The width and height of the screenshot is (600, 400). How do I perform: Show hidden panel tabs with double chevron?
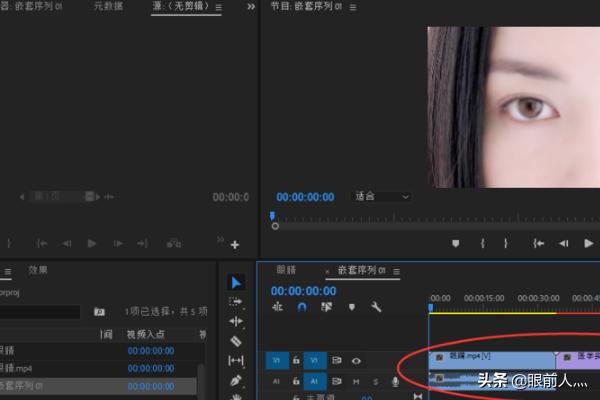click(x=251, y=7)
